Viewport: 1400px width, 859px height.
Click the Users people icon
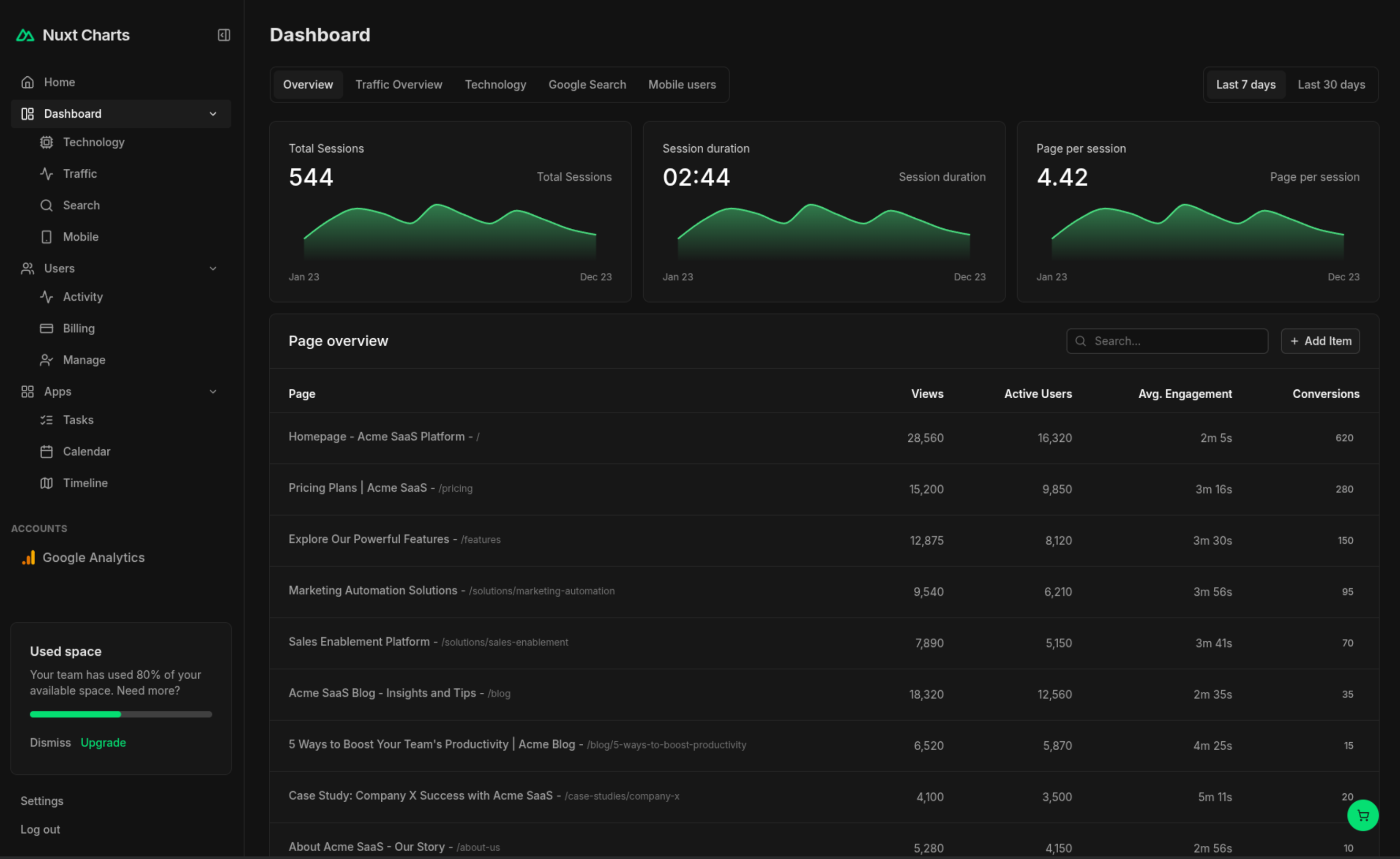[x=27, y=268]
